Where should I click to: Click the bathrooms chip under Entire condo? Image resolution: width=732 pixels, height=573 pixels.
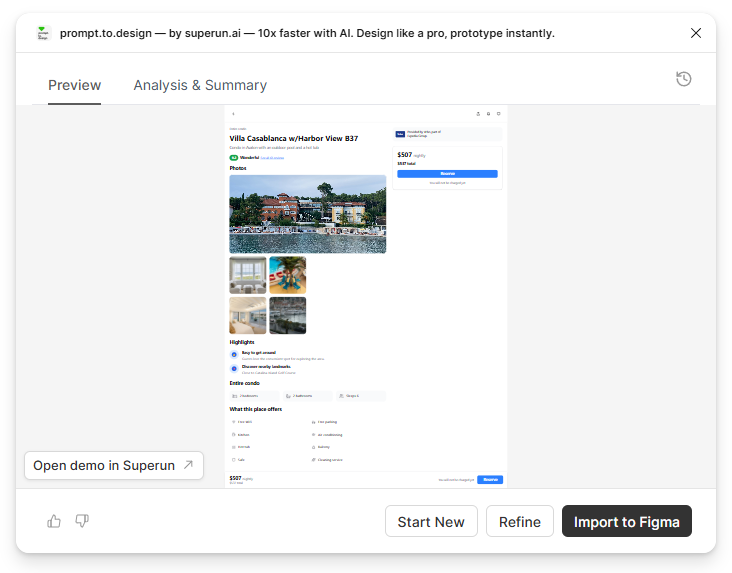tap(308, 396)
